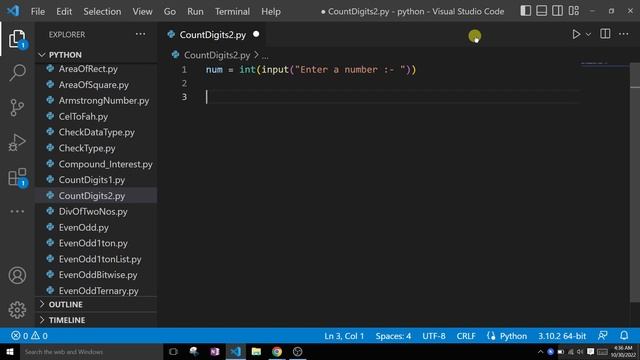Viewport: 640px width, 360px height.
Task: Open the Help menu
Action: (x=271, y=11)
